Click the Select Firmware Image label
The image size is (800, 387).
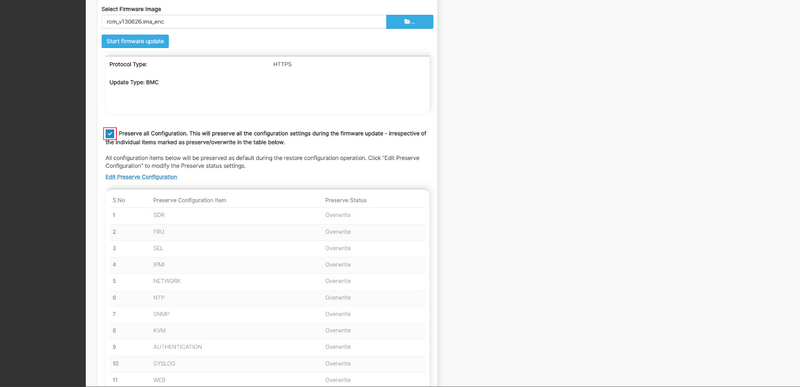pos(131,9)
